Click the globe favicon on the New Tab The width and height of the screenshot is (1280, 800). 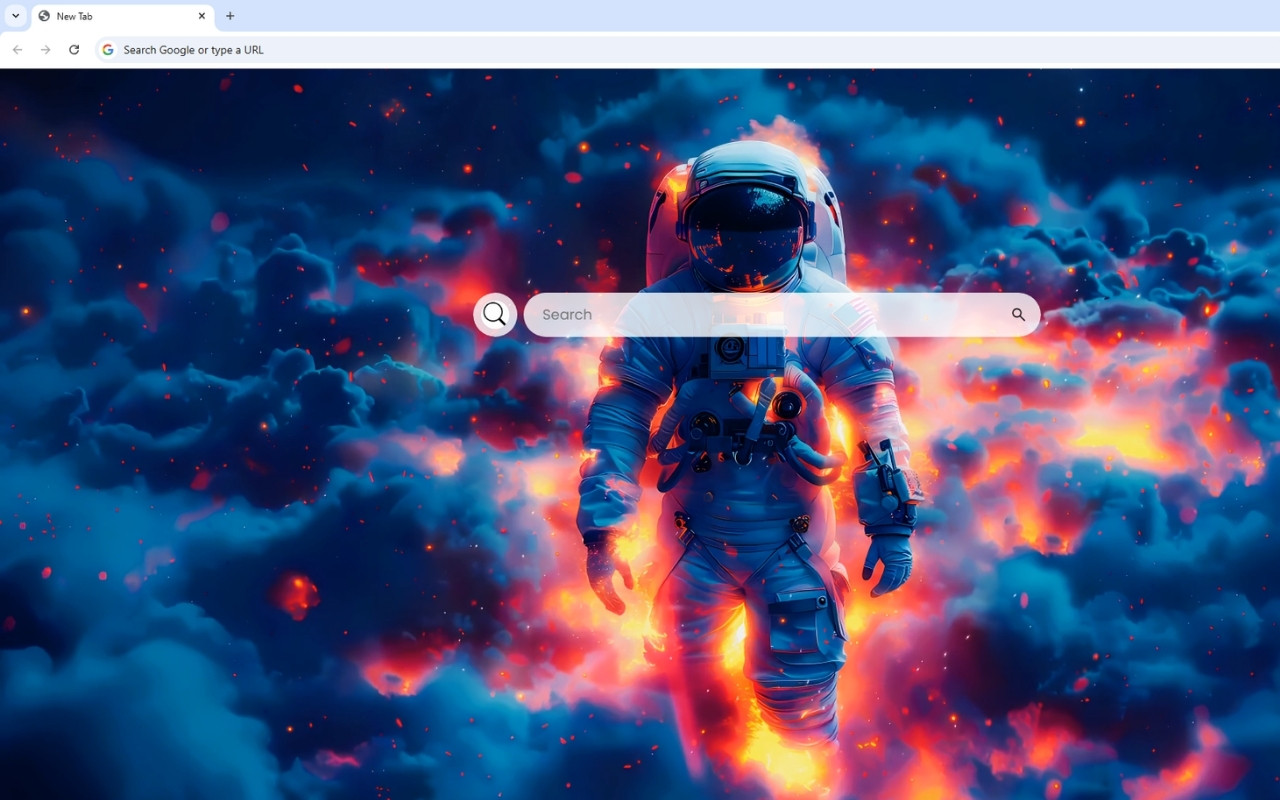pyautogui.click(x=42, y=16)
